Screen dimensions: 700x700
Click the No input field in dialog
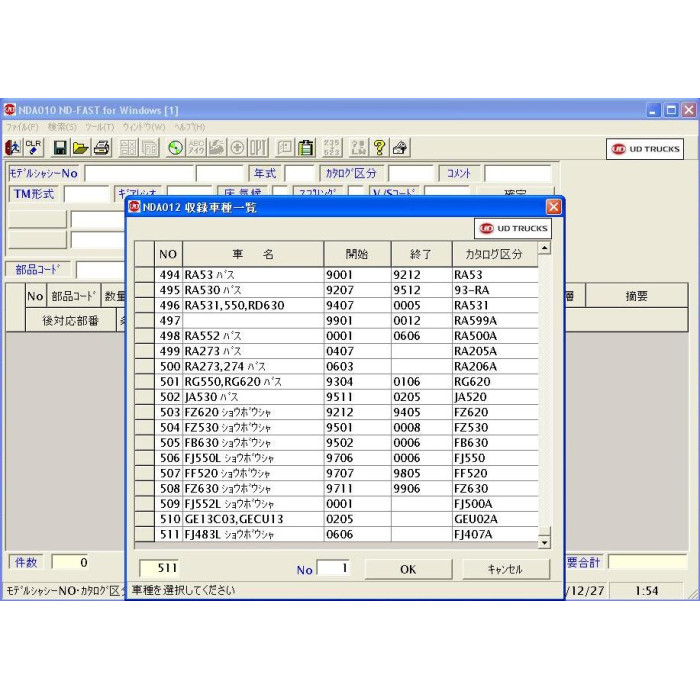333,568
